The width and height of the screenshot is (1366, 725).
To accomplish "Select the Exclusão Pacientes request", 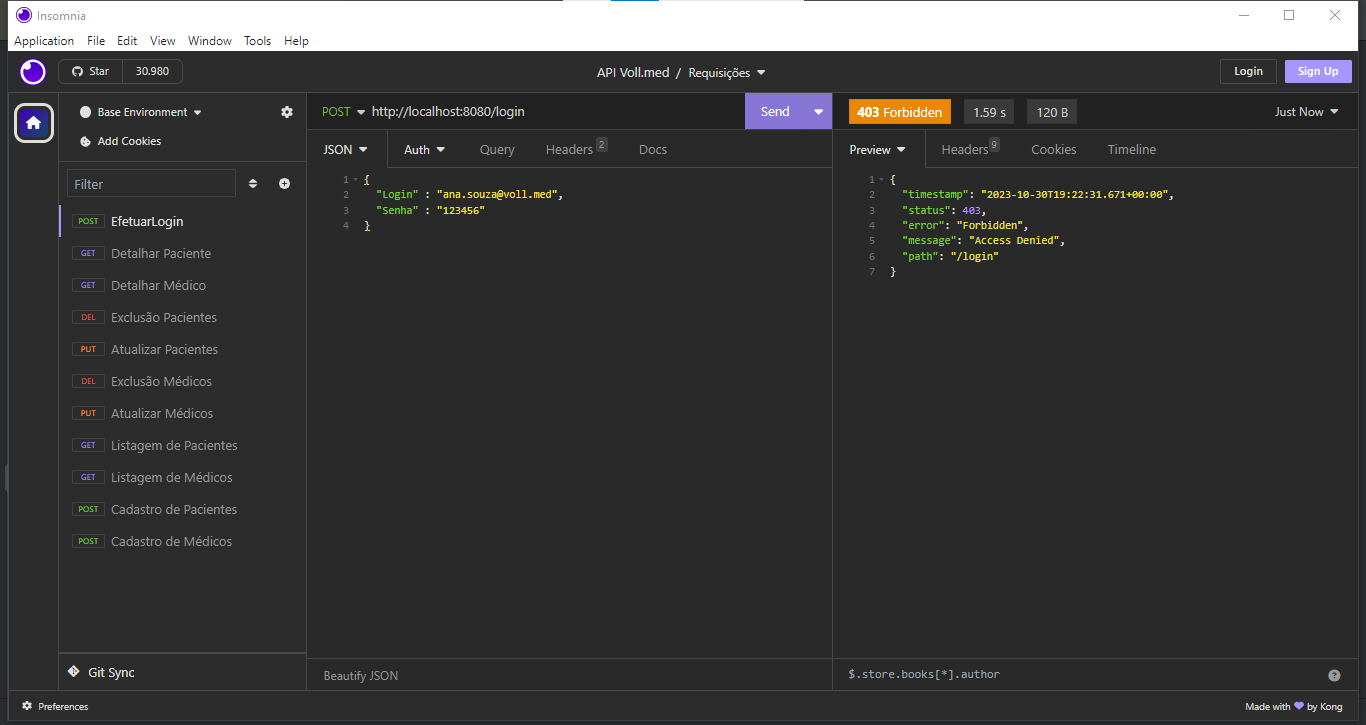I will (182, 317).
